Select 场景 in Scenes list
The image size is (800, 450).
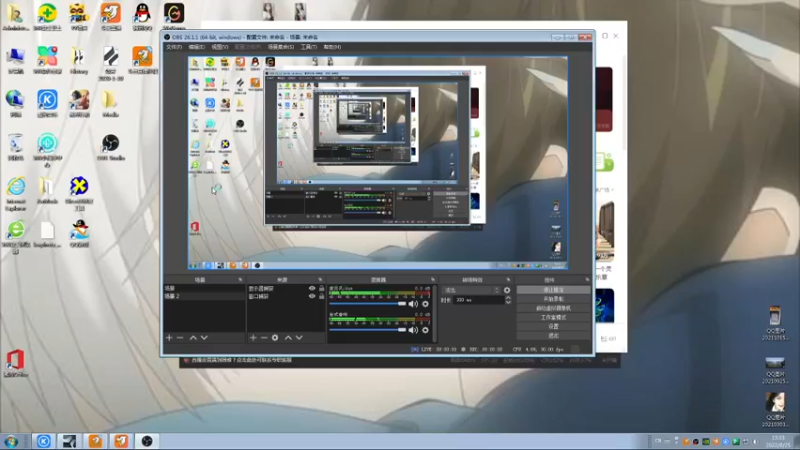pos(204,289)
